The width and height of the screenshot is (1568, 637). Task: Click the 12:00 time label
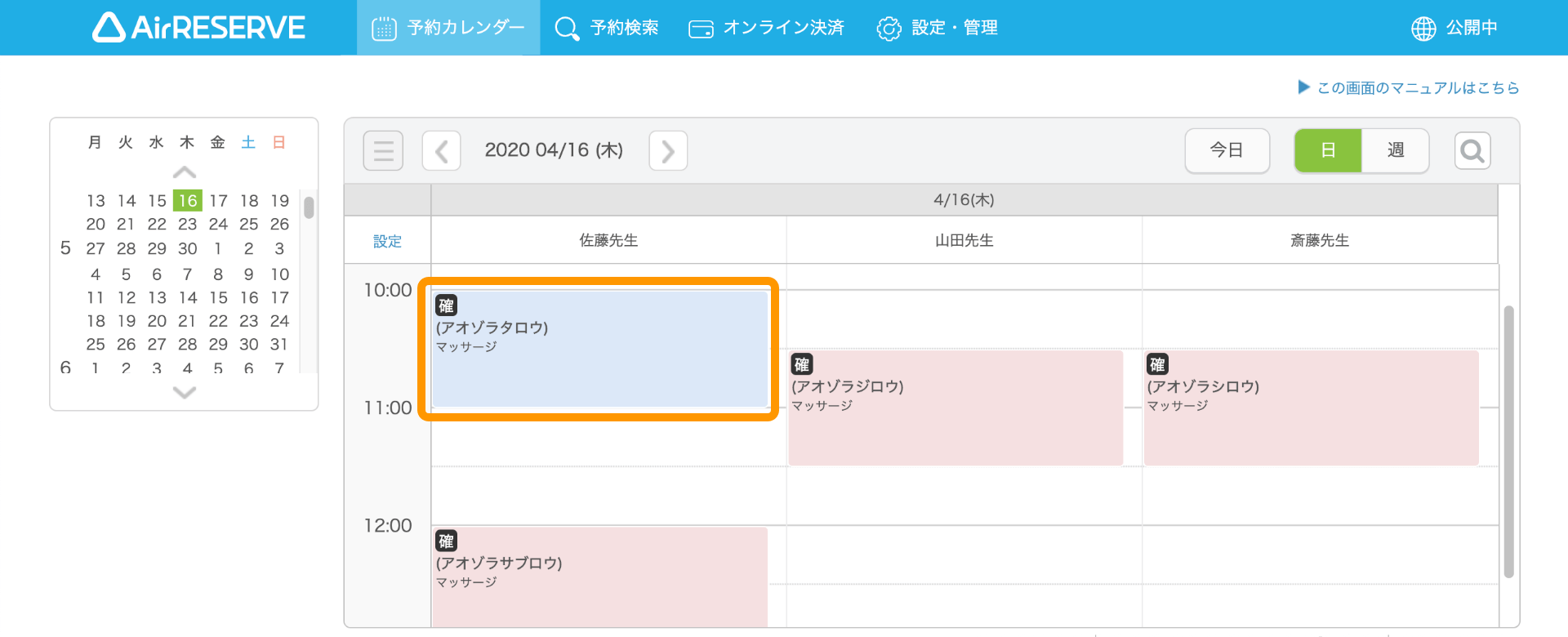(x=388, y=525)
